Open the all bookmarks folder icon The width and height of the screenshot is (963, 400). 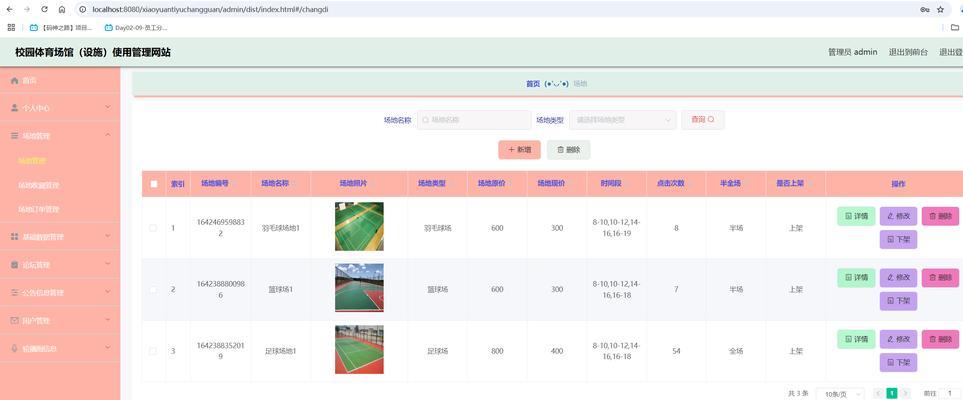coord(954,28)
